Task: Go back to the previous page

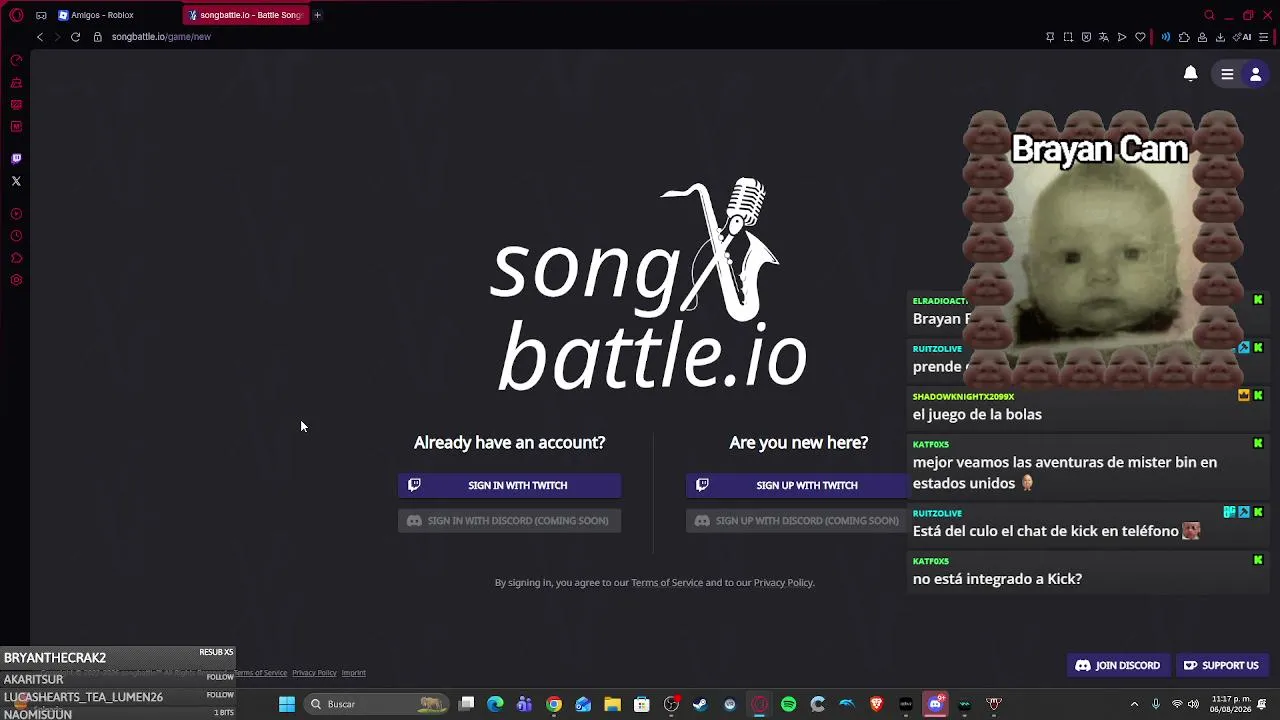Action: (x=40, y=37)
